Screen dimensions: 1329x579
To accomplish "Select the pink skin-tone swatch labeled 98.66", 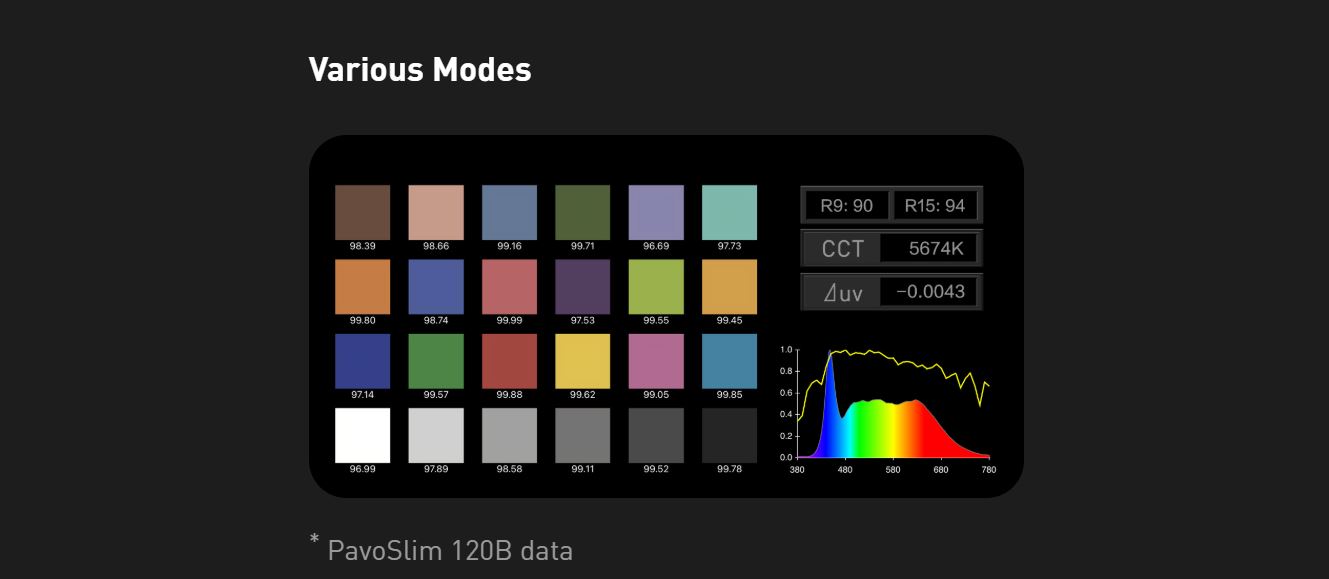I will point(436,212).
